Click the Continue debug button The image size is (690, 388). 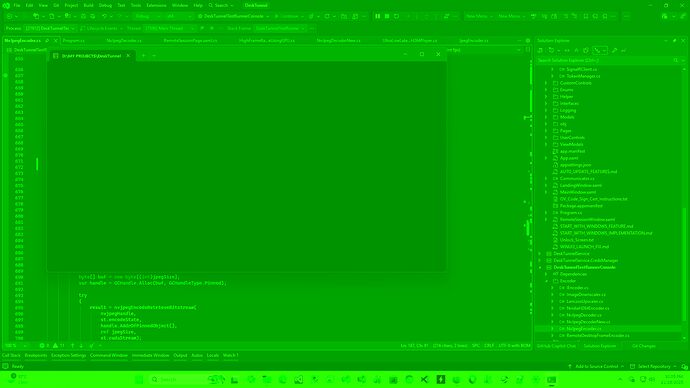tap(287, 16)
